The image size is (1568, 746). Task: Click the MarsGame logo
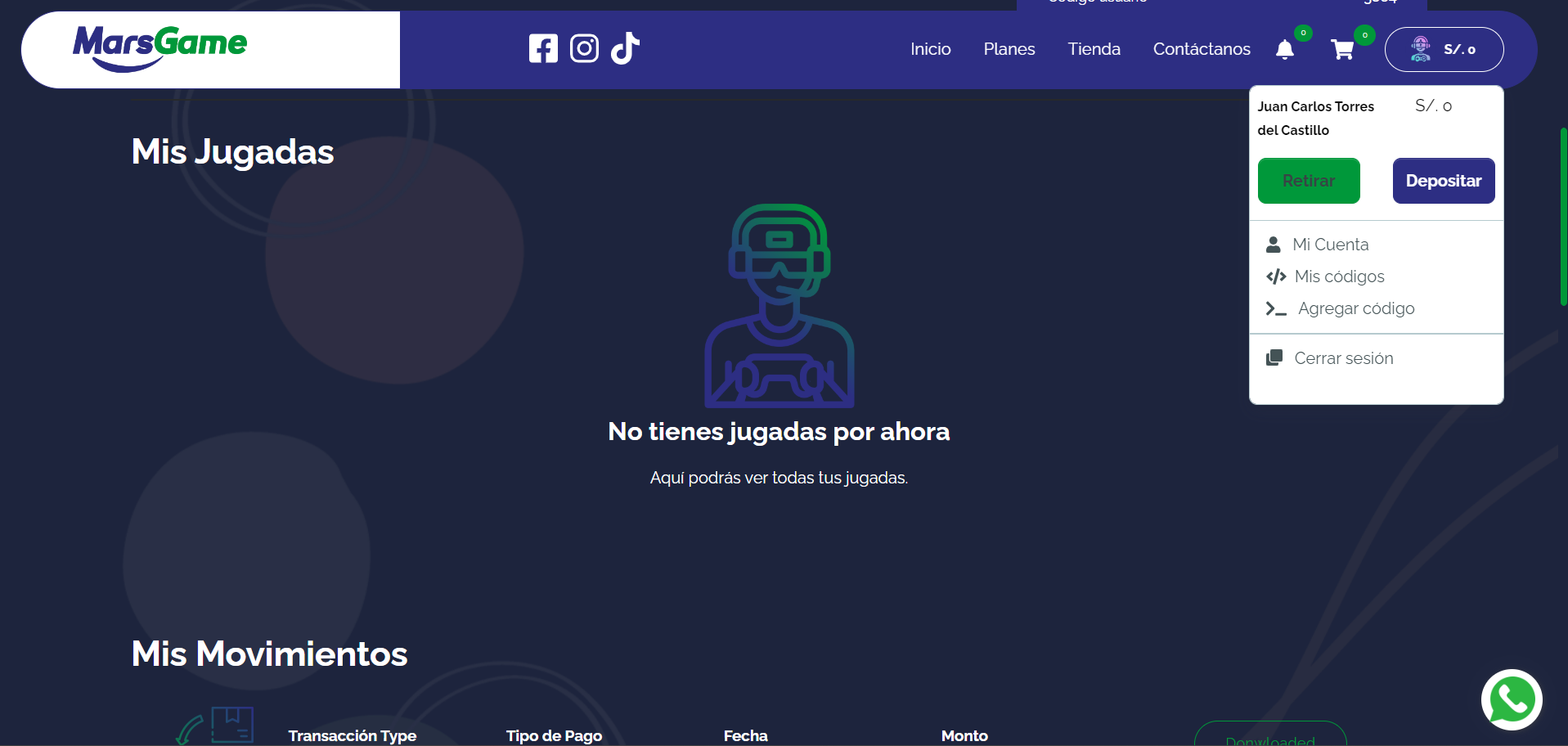(x=160, y=47)
